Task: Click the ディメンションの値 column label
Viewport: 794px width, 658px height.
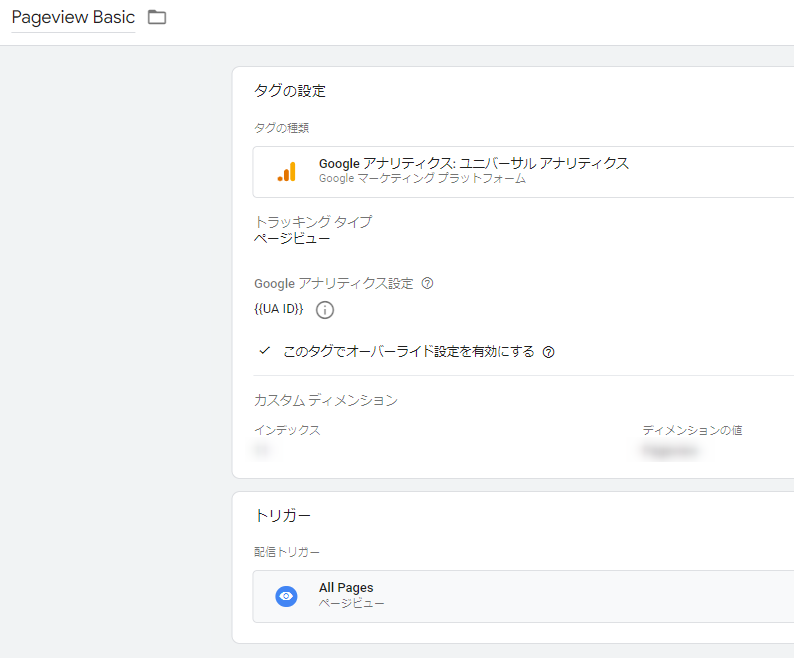Action: 692,430
